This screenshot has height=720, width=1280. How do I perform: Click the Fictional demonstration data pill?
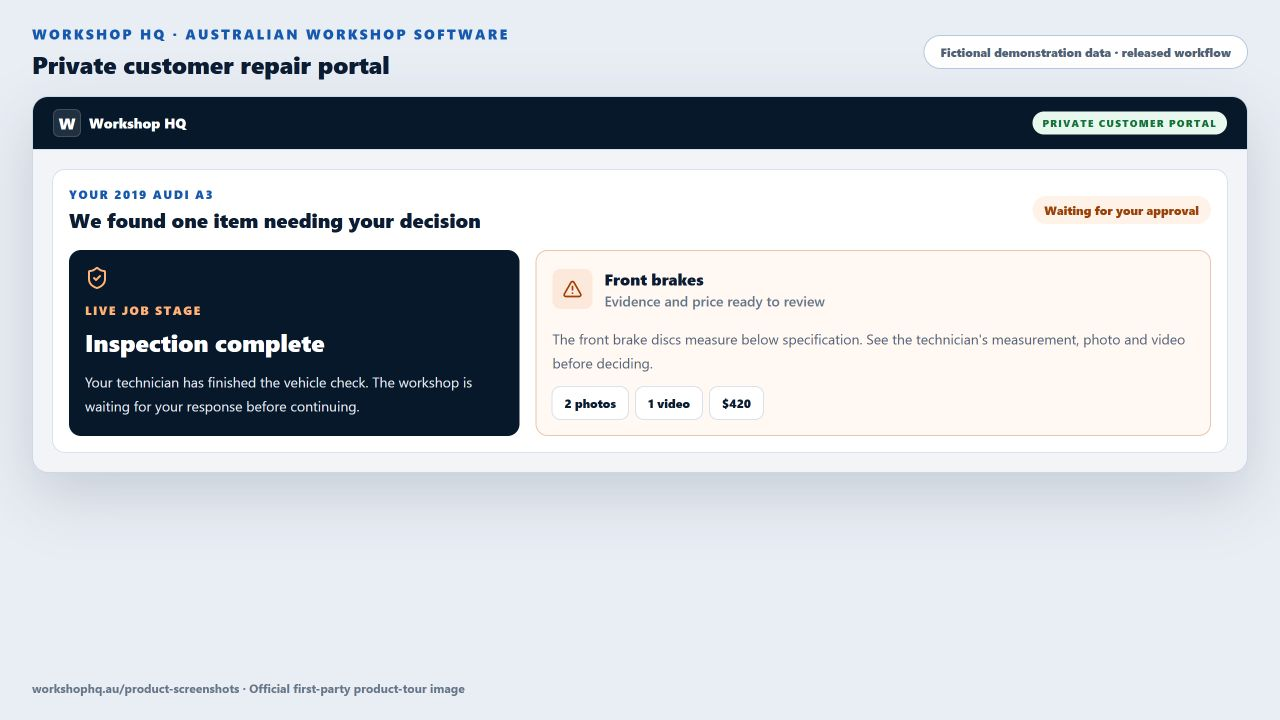pos(1085,53)
